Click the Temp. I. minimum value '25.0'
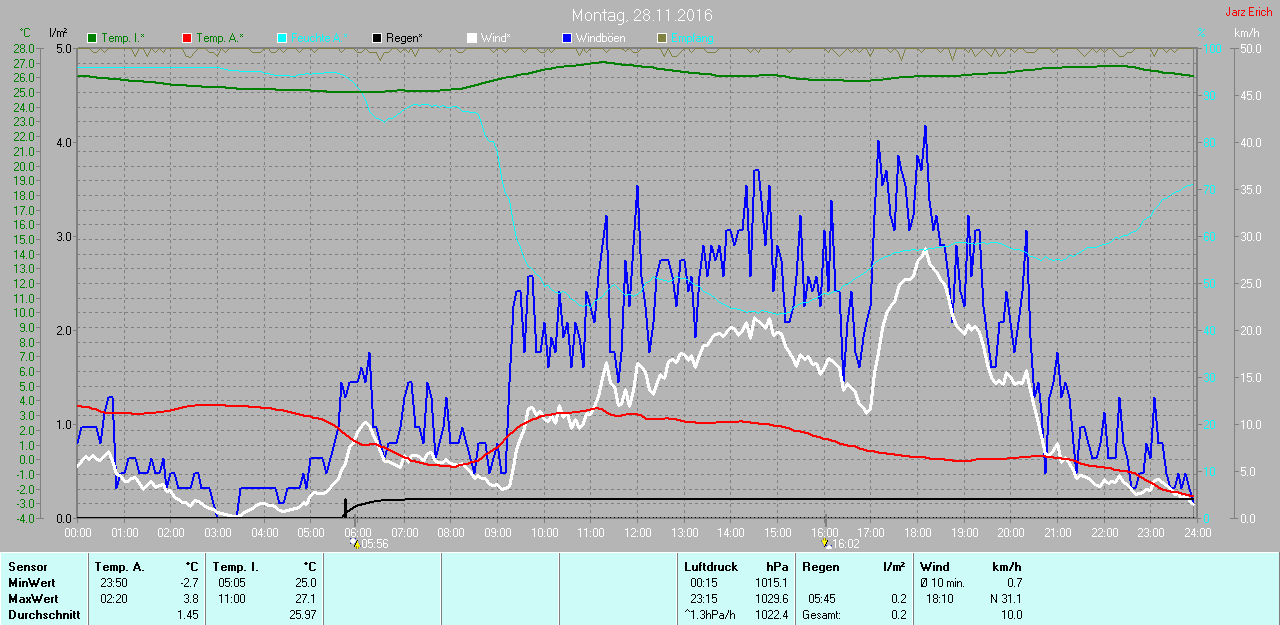Viewport: 1280px width, 625px height. tap(305, 583)
